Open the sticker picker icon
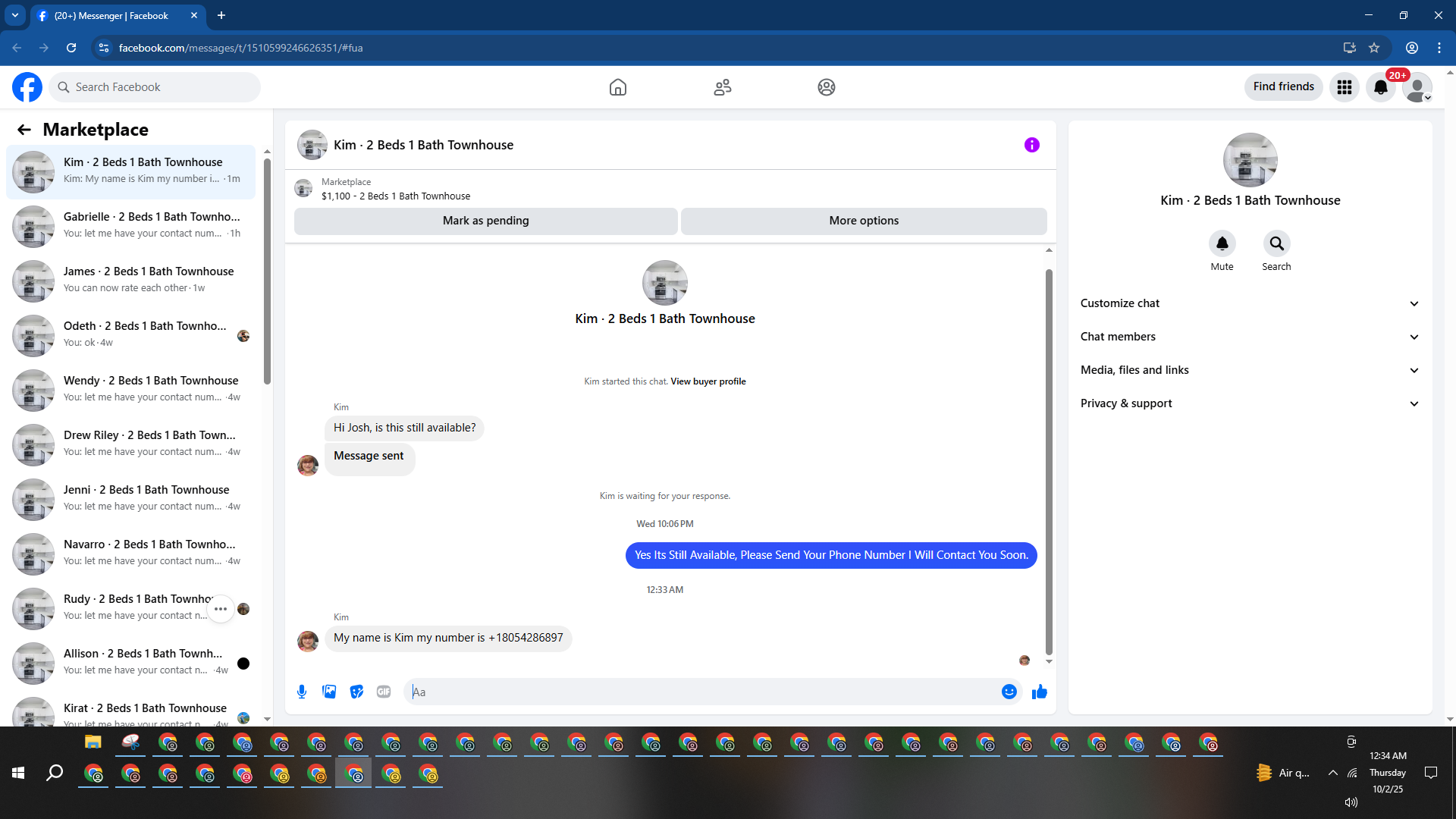The image size is (1456, 819). pos(356,692)
